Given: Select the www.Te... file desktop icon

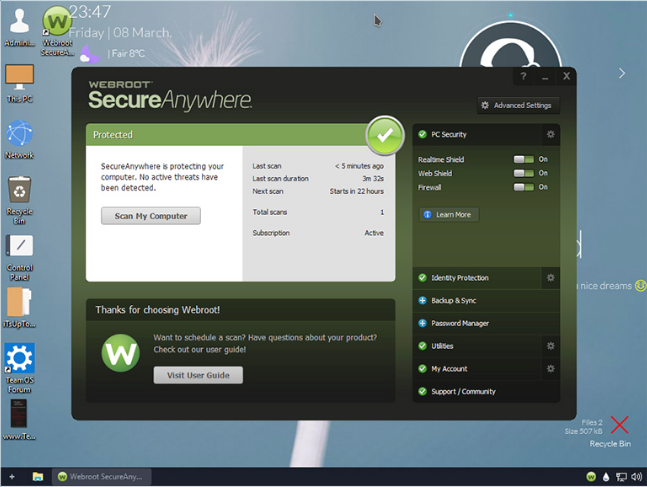Looking at the screenshot, I should coord(19,420).
